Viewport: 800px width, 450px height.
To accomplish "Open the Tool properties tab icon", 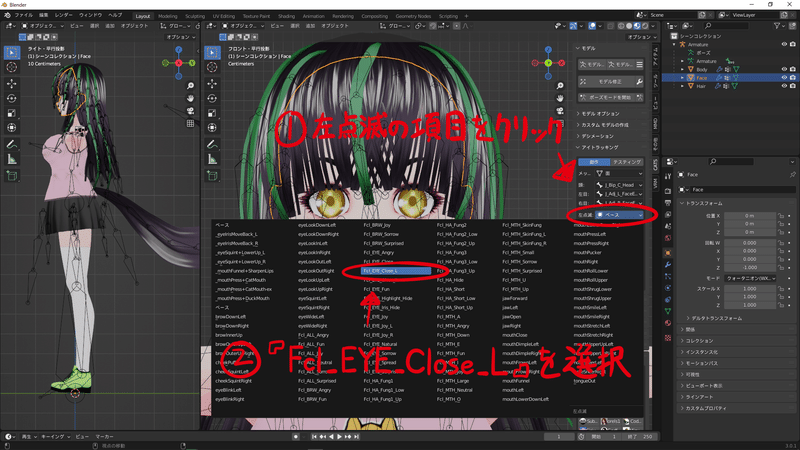I will click(x=668, y=176).
